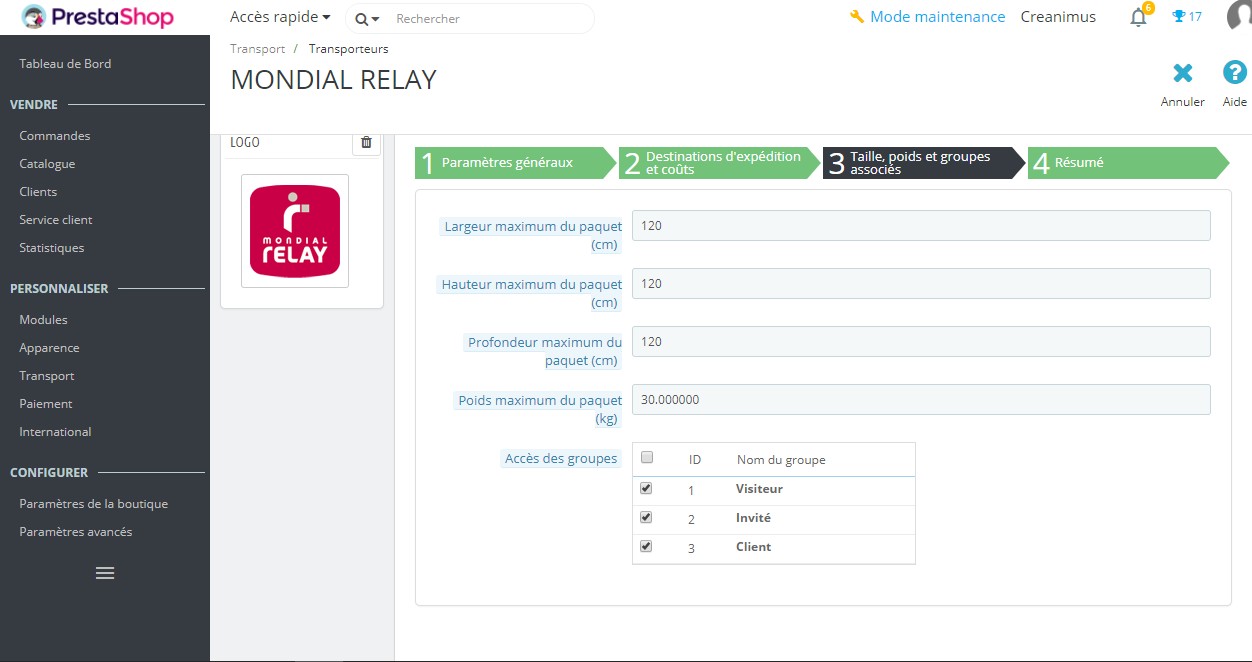The image size is (1252, 662).
Task: Open Paramètres de la boutique
Action: [94, 503]
